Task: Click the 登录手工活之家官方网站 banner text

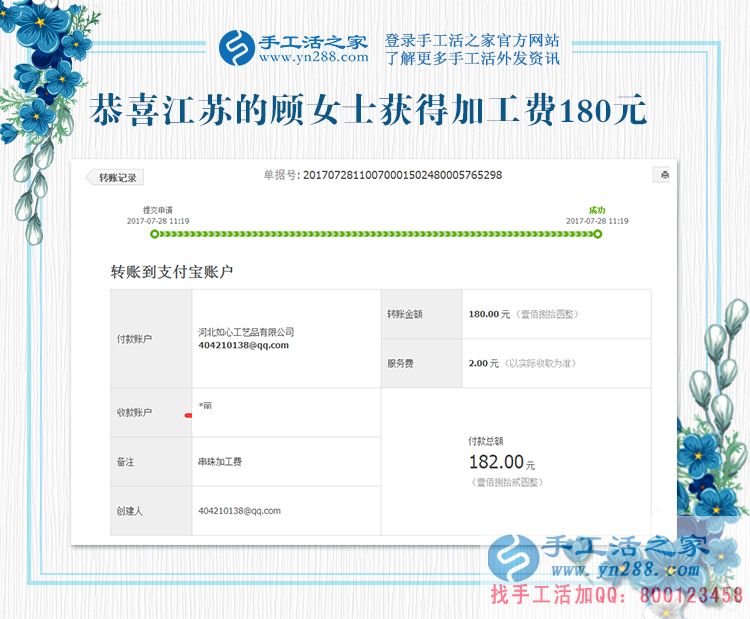Action: [472, 41]
